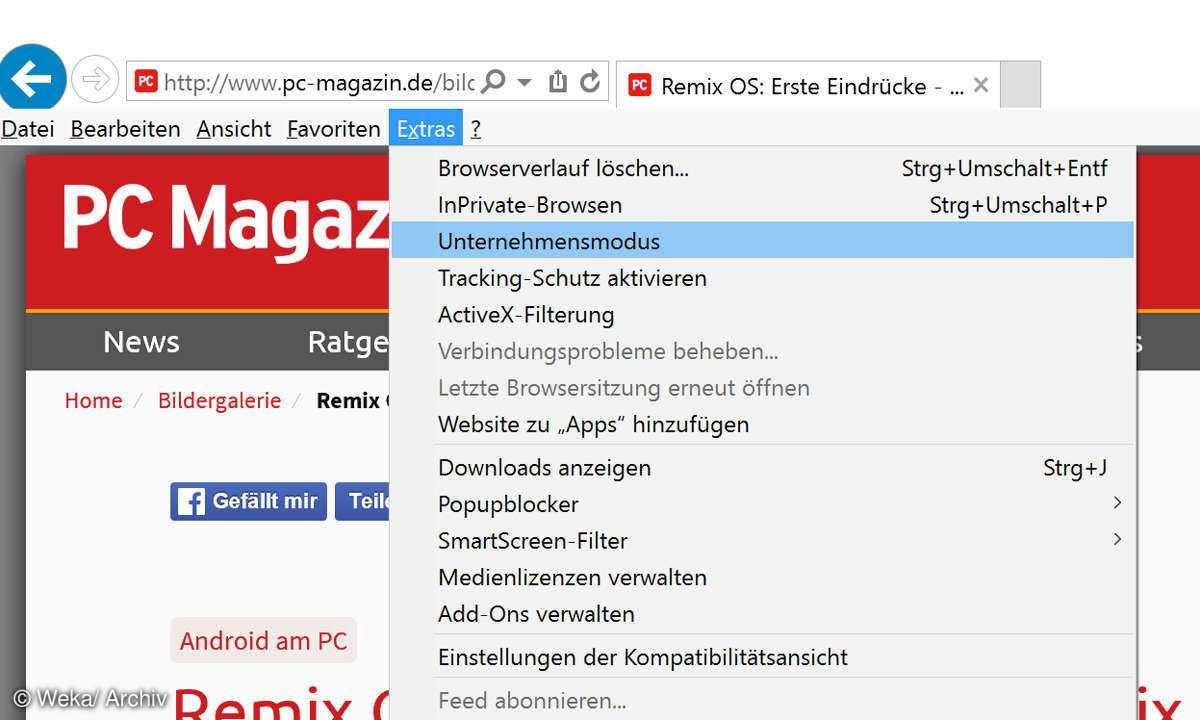Open the Ansicht menu
1200x720 pixels.
pos(234,129)
